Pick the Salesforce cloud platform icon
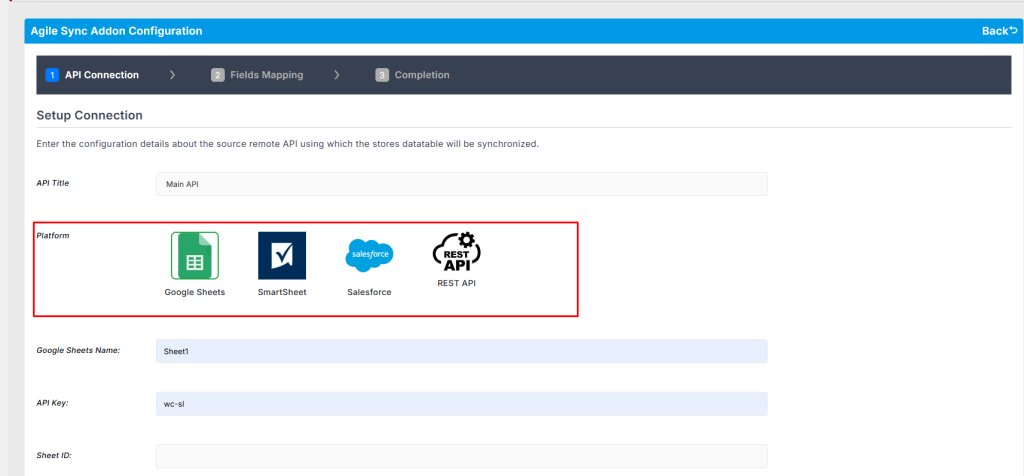The height and width of the screenshot is (476, 1024). pyautogui.click(x=369, y=255)
